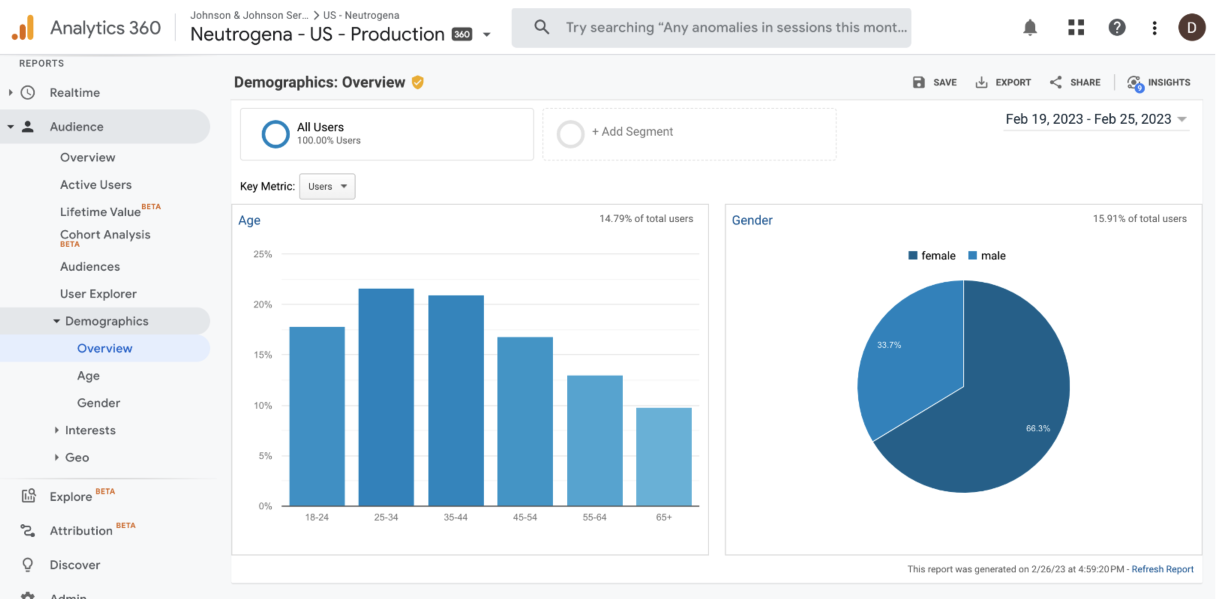1217x599 pixels.
Task: Open Demographics Gender report in sidebar
Action: [x=99, y=402]
